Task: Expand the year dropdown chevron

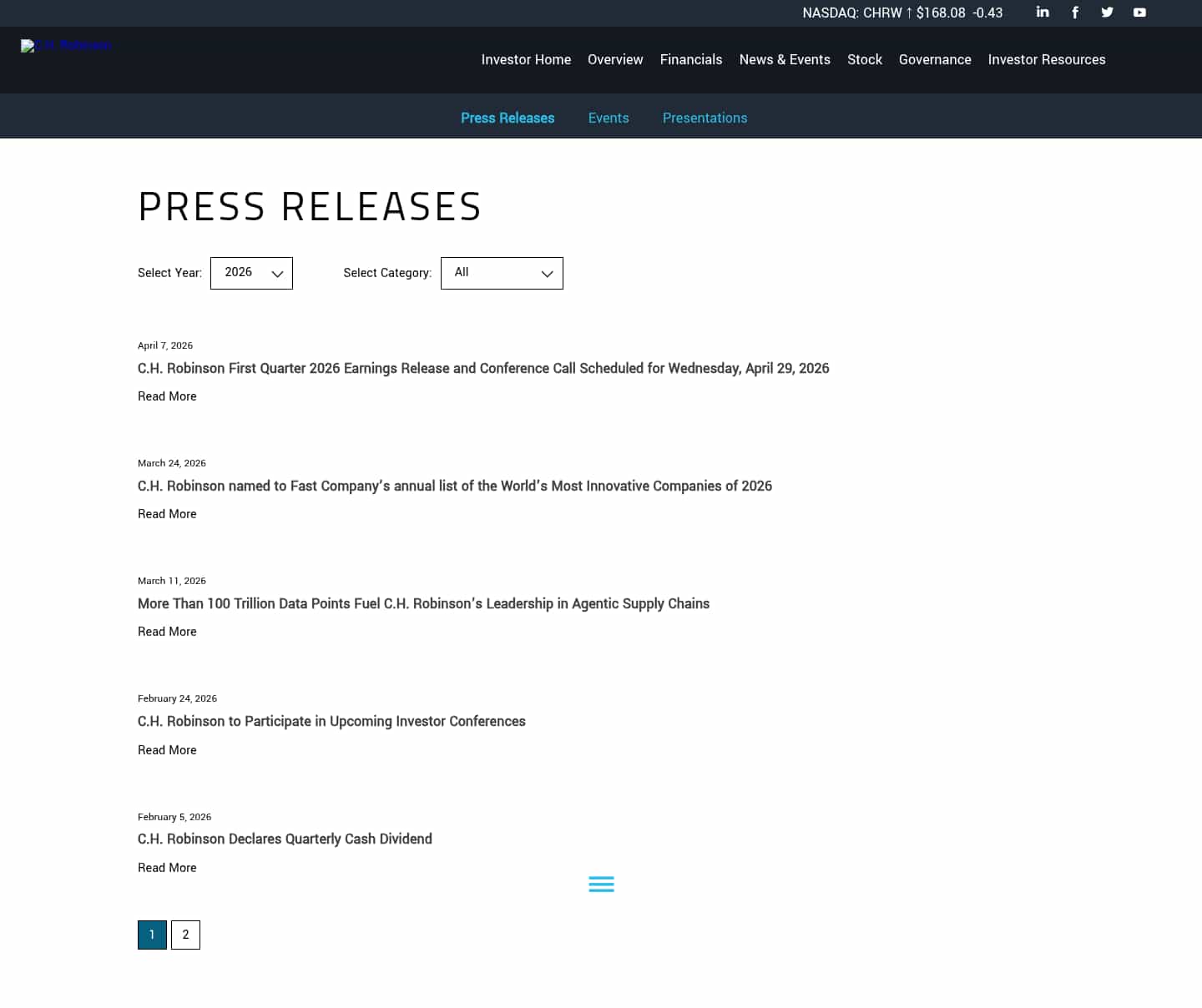Action: click(x=277, y=273)
